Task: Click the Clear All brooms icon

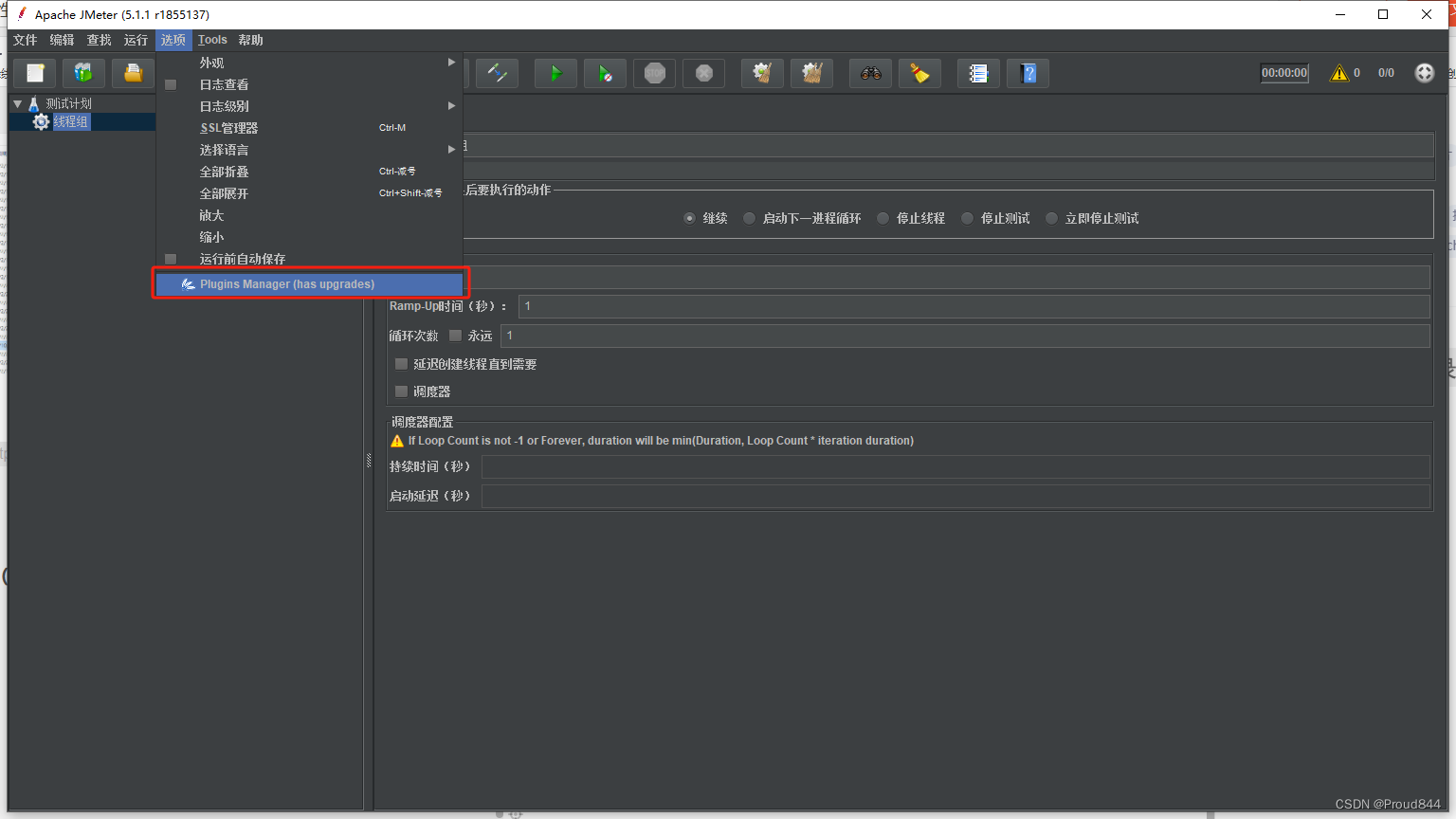Action: (812, 73)
